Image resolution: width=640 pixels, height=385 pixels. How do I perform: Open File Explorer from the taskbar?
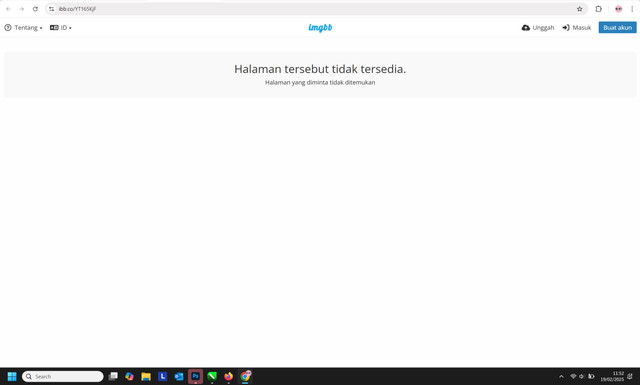146,376
